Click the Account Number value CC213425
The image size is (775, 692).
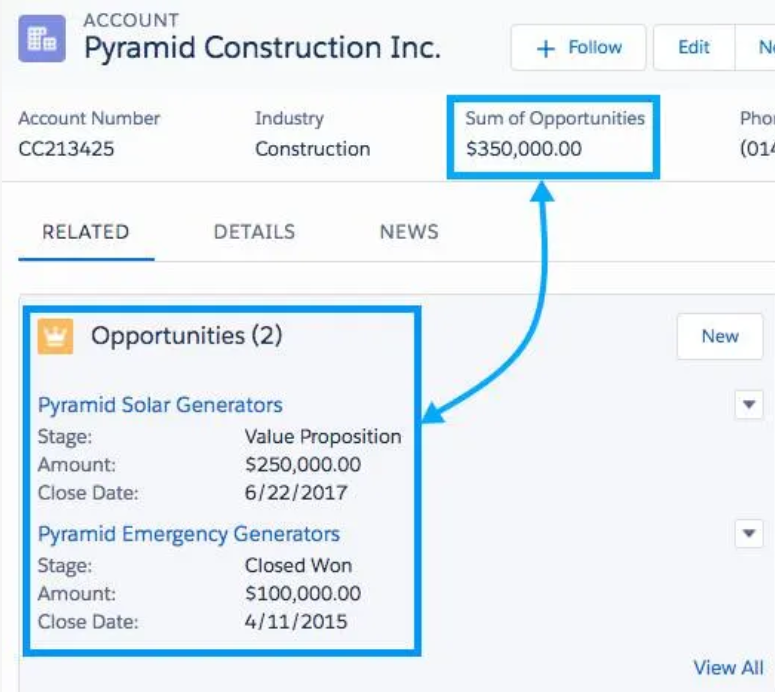[66, 149]
